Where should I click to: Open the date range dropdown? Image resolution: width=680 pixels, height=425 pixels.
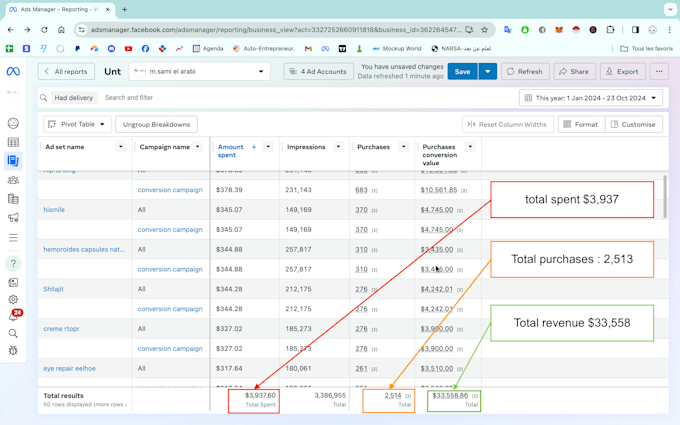tap(591, 98)
